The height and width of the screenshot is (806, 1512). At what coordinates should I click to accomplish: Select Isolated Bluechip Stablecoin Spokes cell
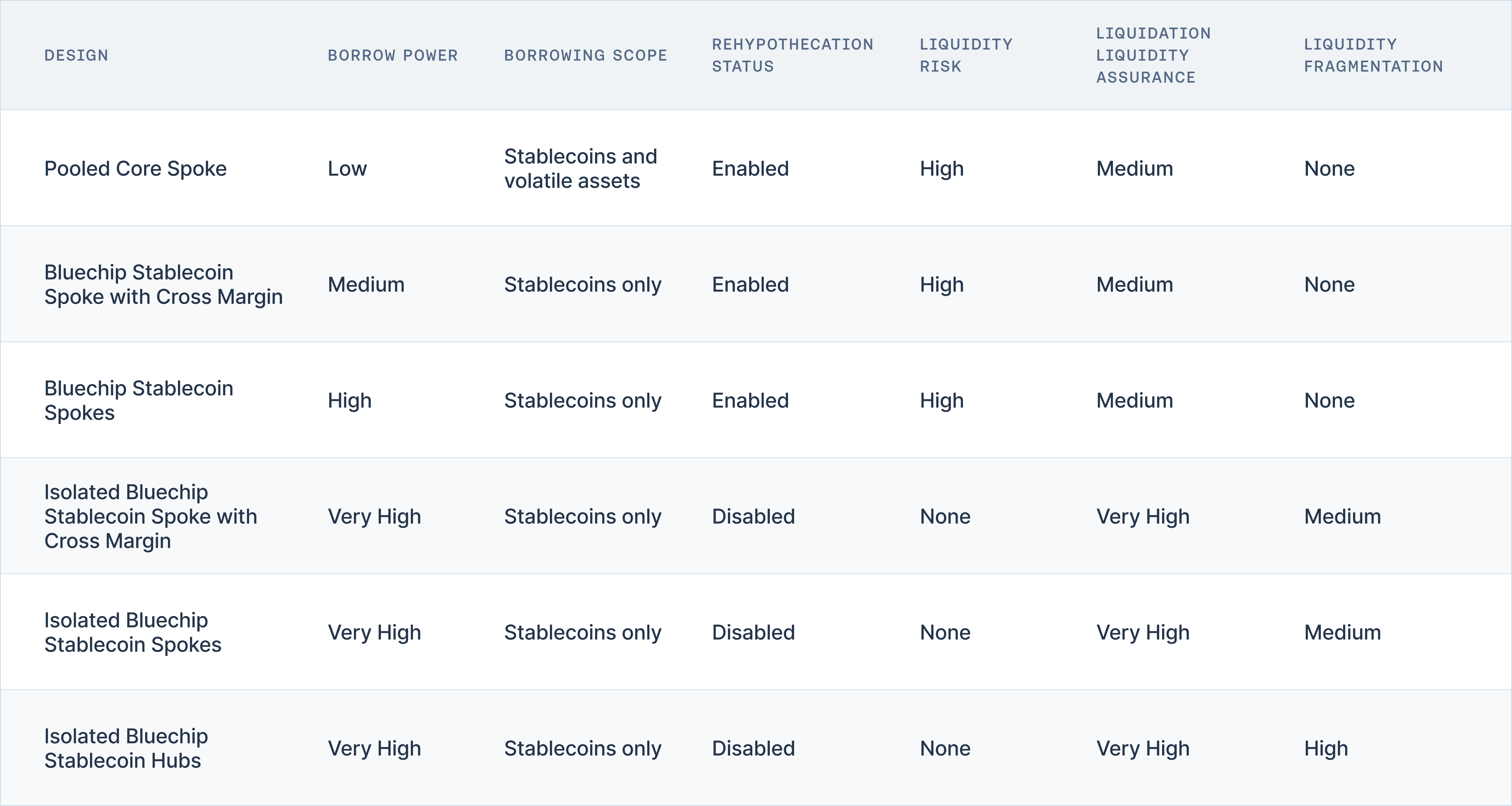133,632
